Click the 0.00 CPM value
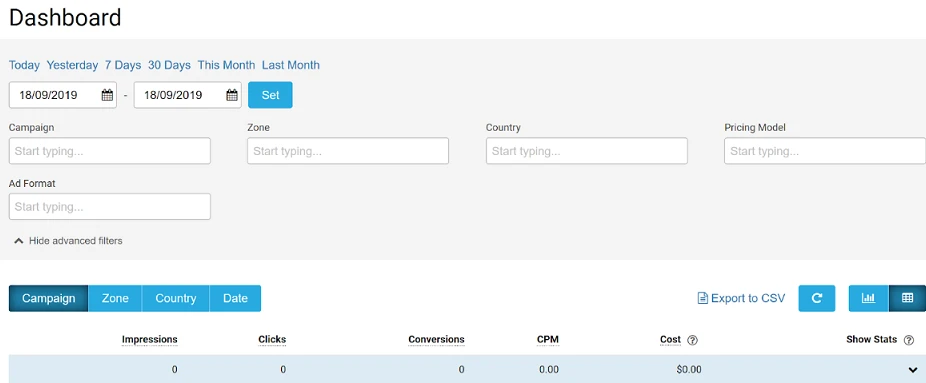This screenshot has width=926, height=383. [x=549, y=370]
